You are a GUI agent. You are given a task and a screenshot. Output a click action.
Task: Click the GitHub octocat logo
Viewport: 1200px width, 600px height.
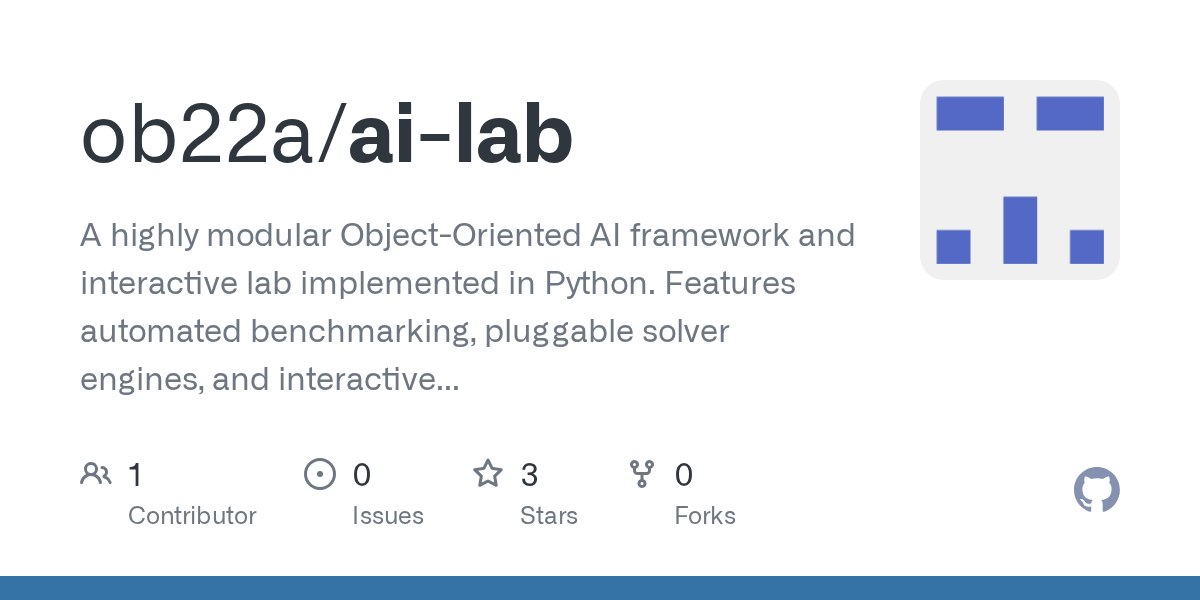(1097, 490)
